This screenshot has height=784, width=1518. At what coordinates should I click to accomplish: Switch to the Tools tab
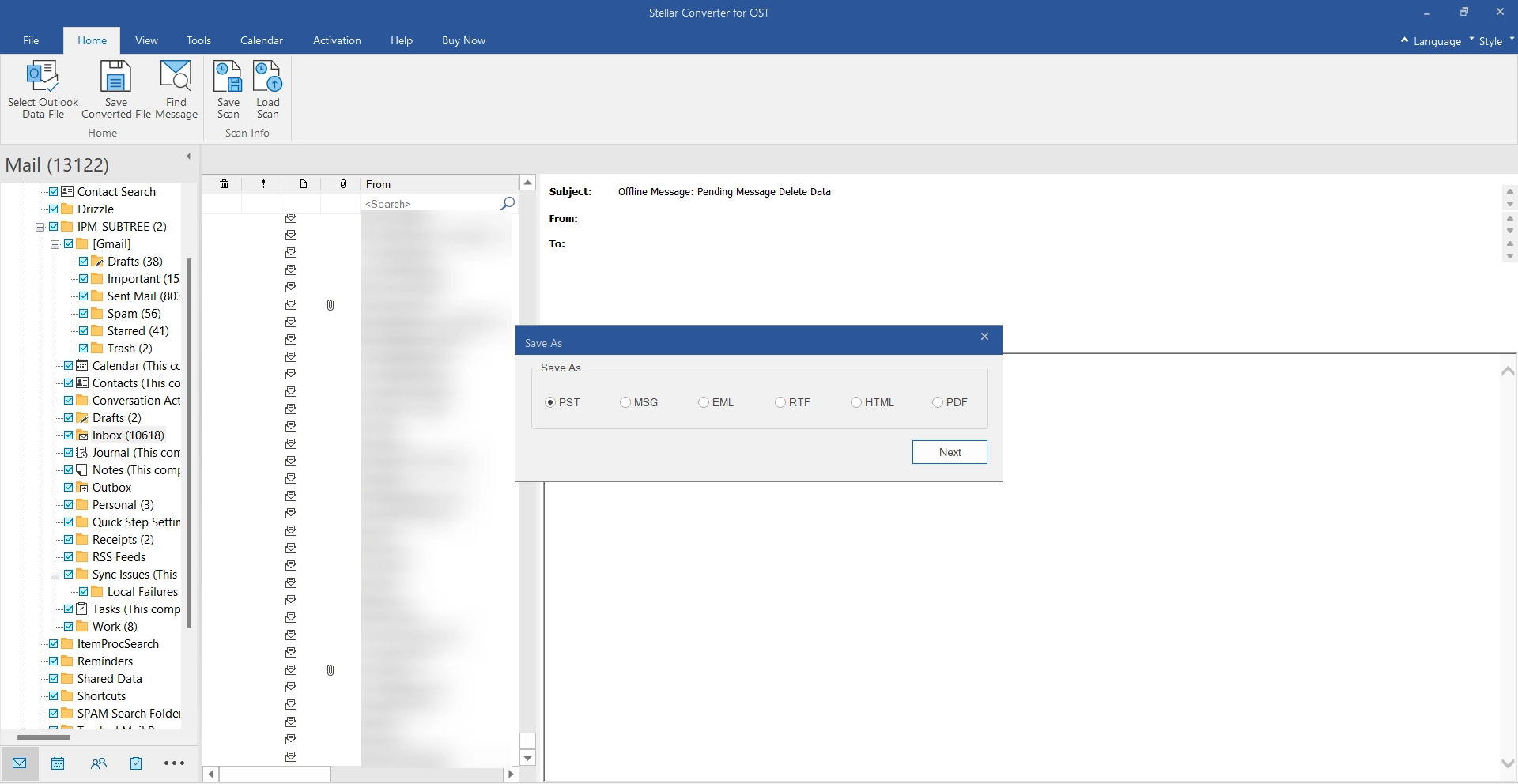pos(198,40)
